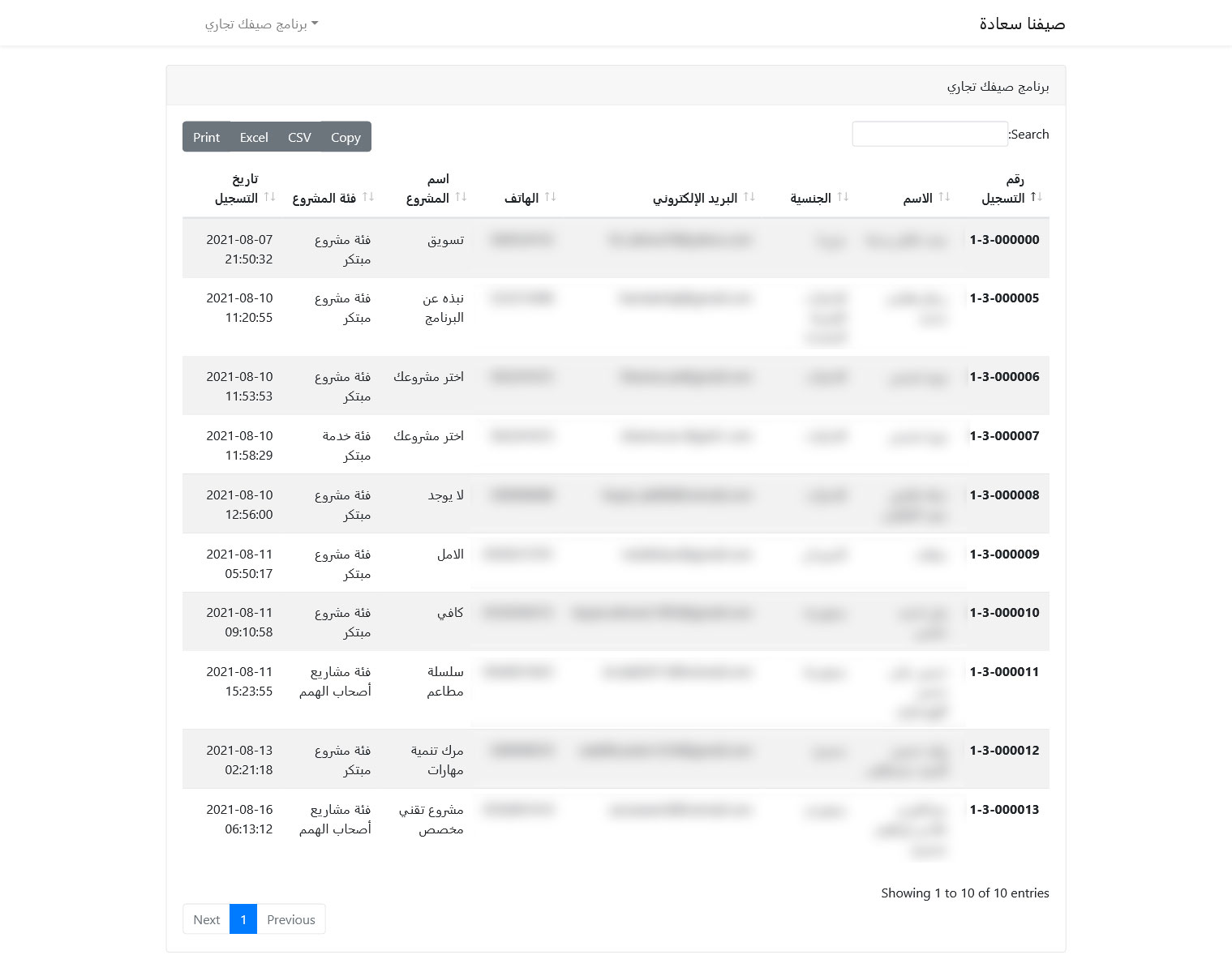Screen dimensions: 1232x972
Task: Select page 1 in pagination
Action: point(243,919)
